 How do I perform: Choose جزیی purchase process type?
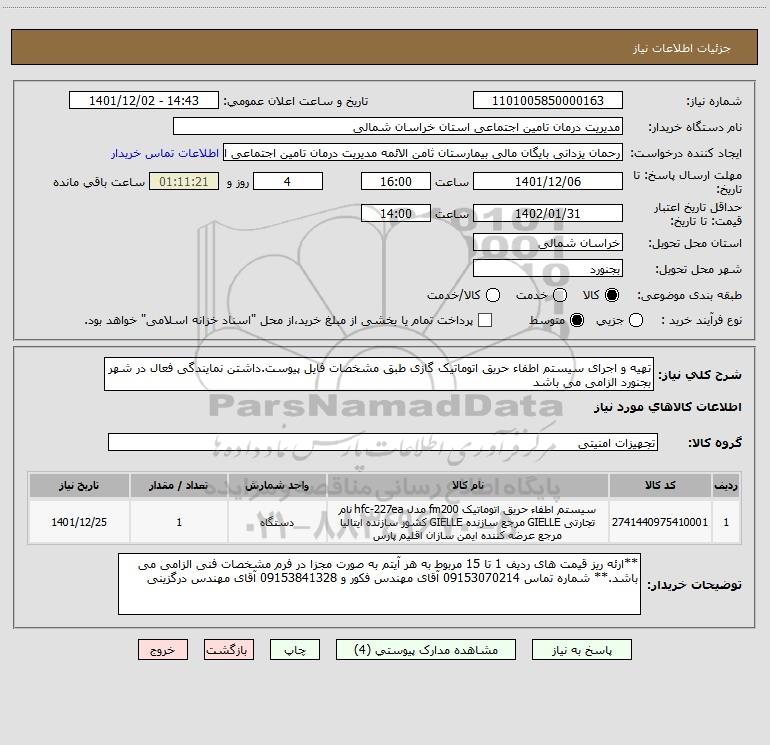click(x=635, y=320)
